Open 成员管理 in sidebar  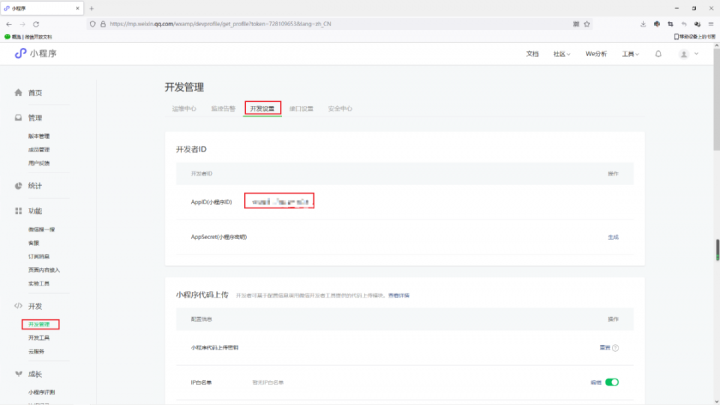point(39,150)
